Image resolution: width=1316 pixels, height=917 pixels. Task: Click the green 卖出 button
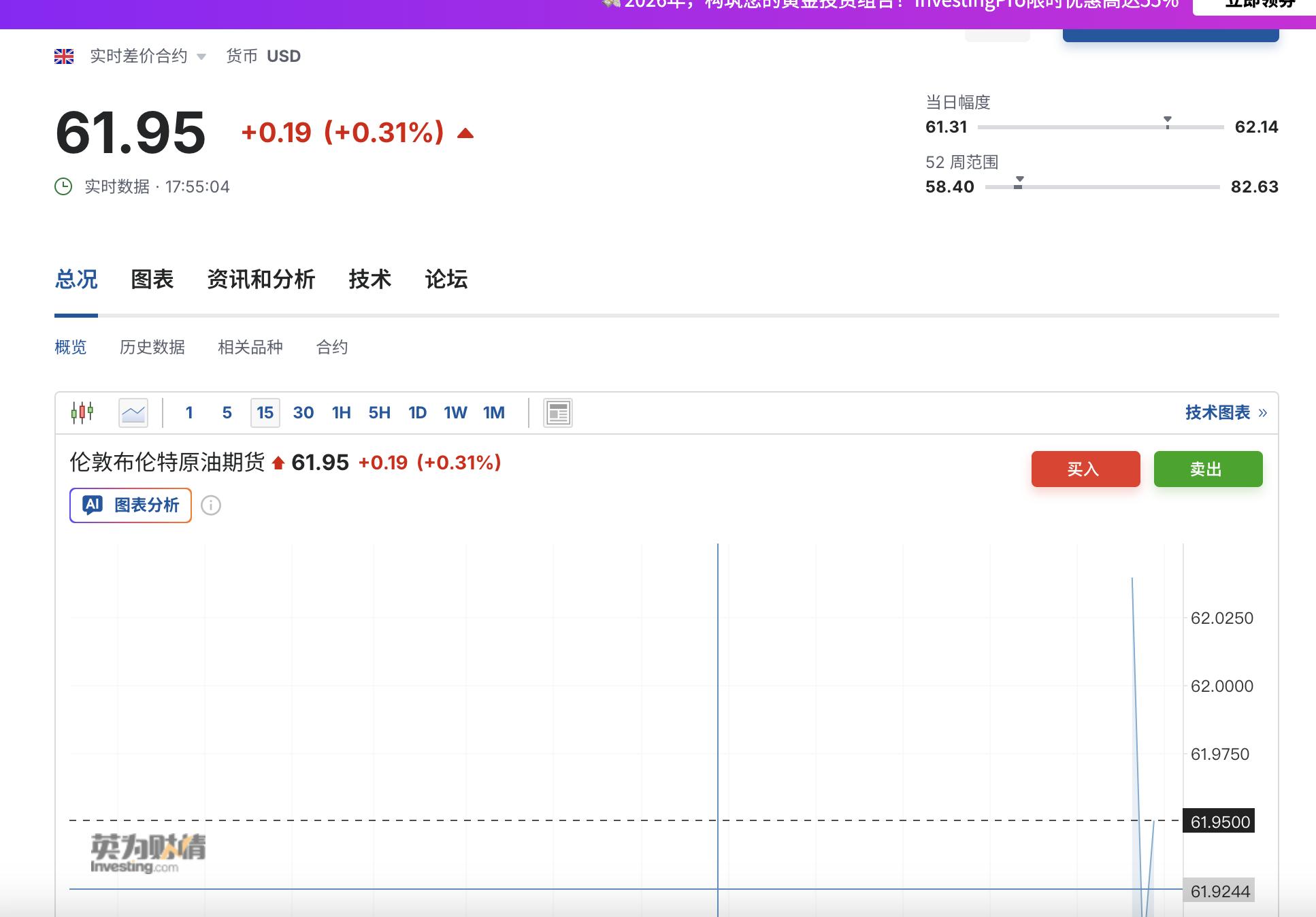tap(1208, 469)
